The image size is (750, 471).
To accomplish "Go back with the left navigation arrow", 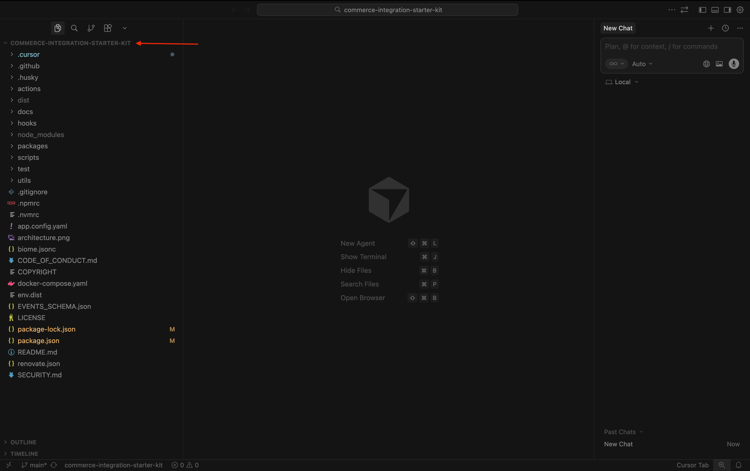I will coord(234,10).
